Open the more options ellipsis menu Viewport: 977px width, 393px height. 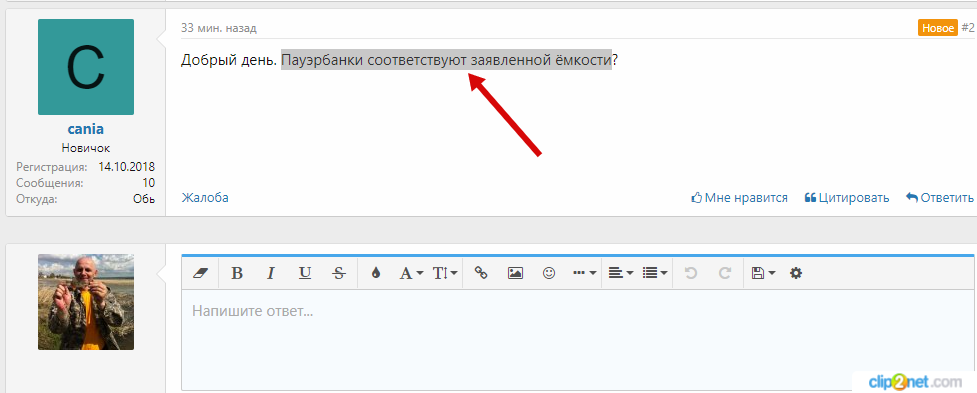pos(584,273)
